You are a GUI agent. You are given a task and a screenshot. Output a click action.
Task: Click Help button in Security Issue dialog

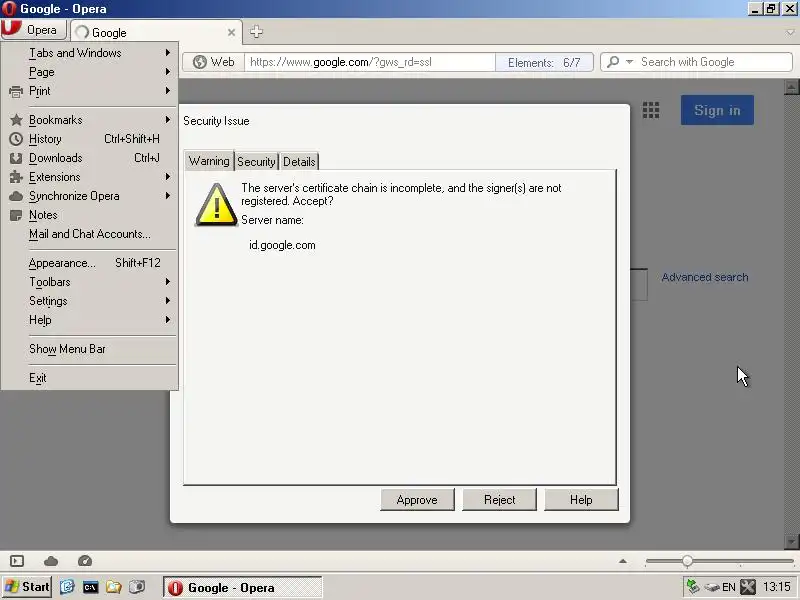pyautogui.click(x=581, y=499)
